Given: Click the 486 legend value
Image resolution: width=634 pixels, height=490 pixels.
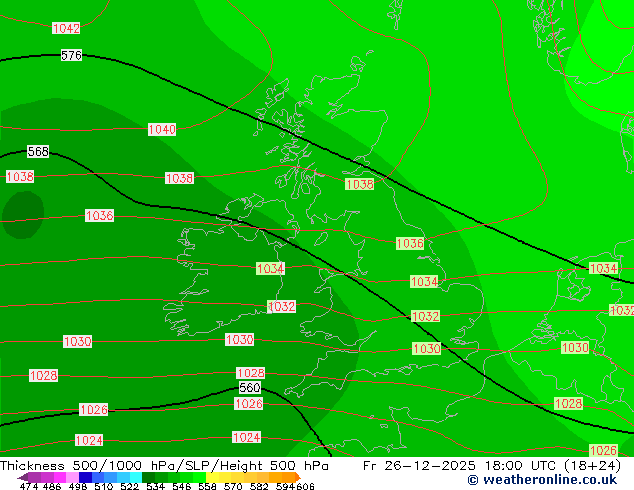Looking at the screenshot, I should coord(52,486).
